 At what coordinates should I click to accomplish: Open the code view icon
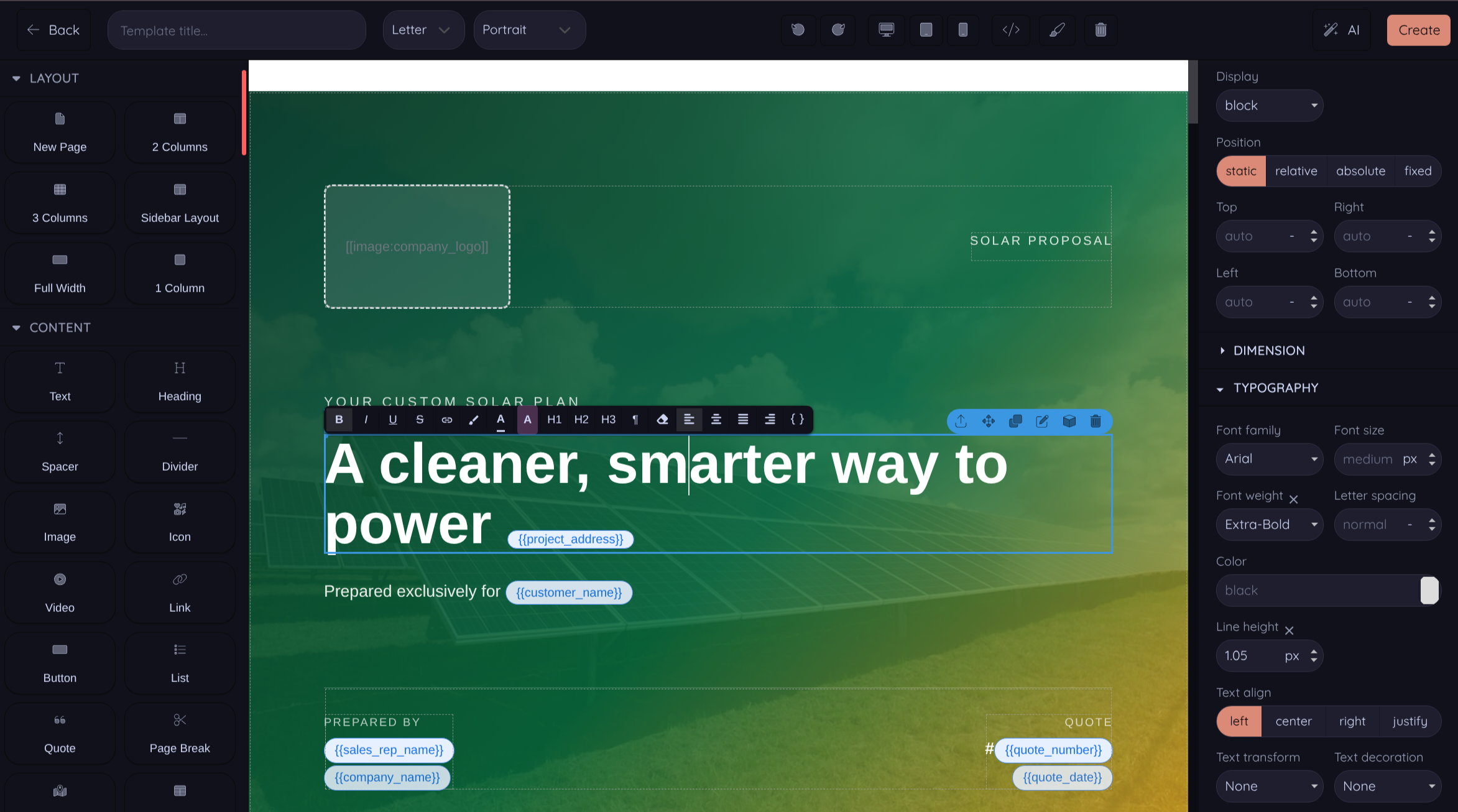click(1011, 30)
